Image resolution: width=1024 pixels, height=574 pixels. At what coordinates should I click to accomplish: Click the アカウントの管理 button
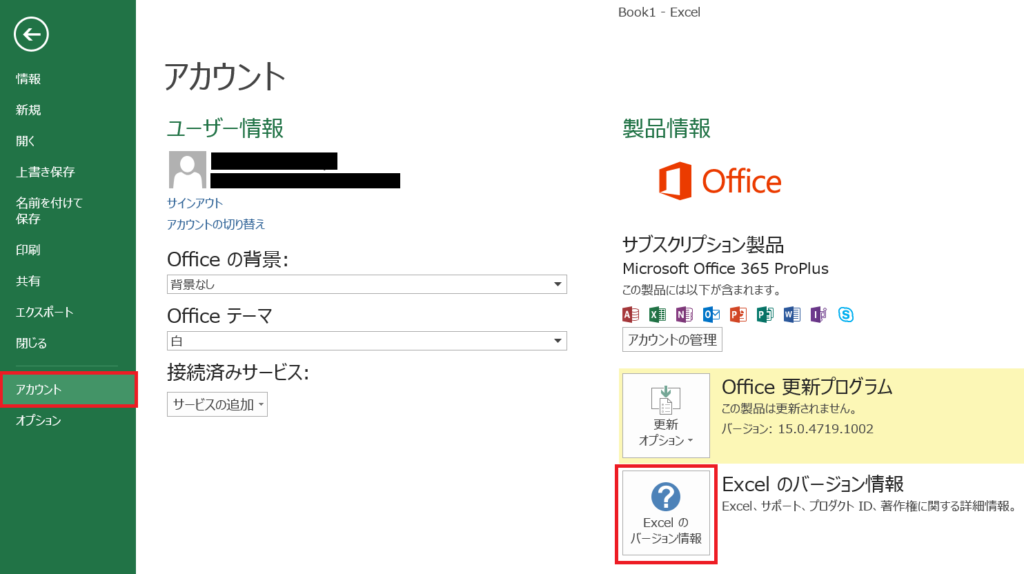pos(672,340)
